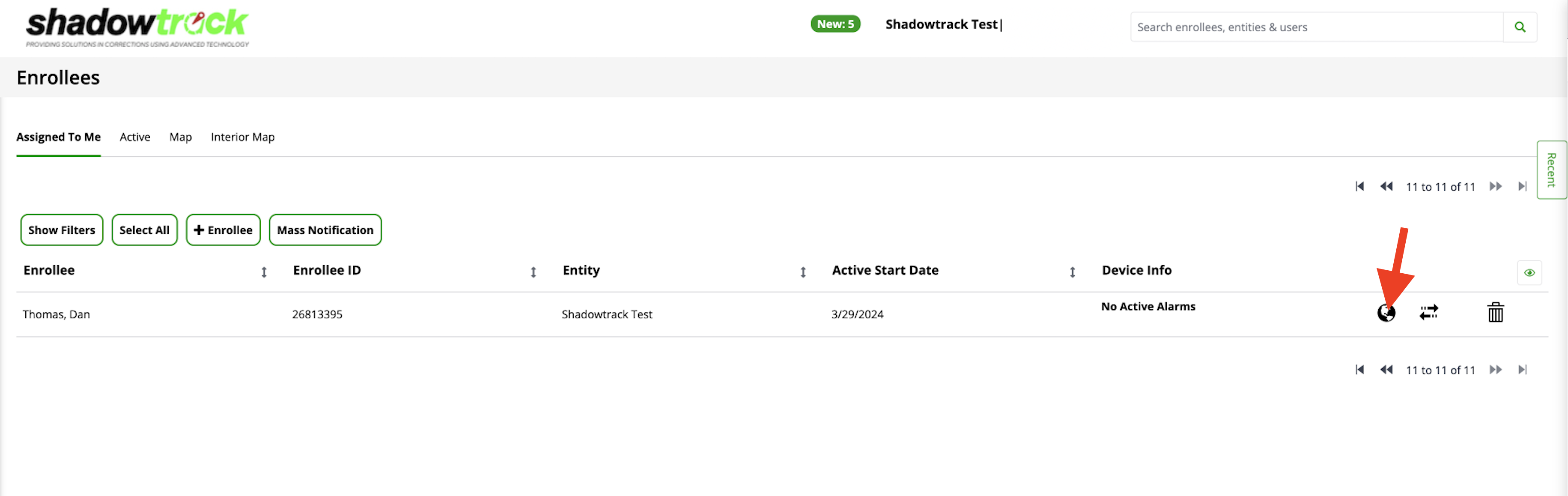The image size is (1568, 496).
Task: Click the Show Filters button
Action: tap(62, 230)
